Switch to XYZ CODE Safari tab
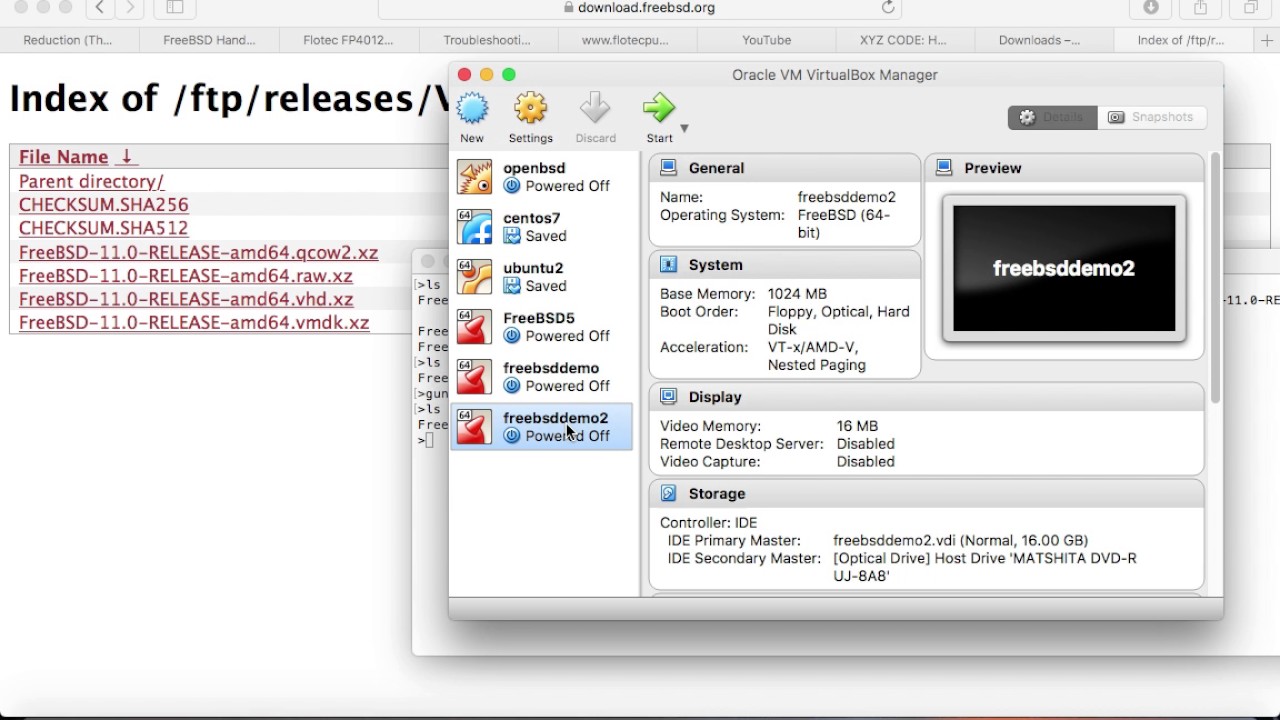1280x720 pixels. point(903,40)
